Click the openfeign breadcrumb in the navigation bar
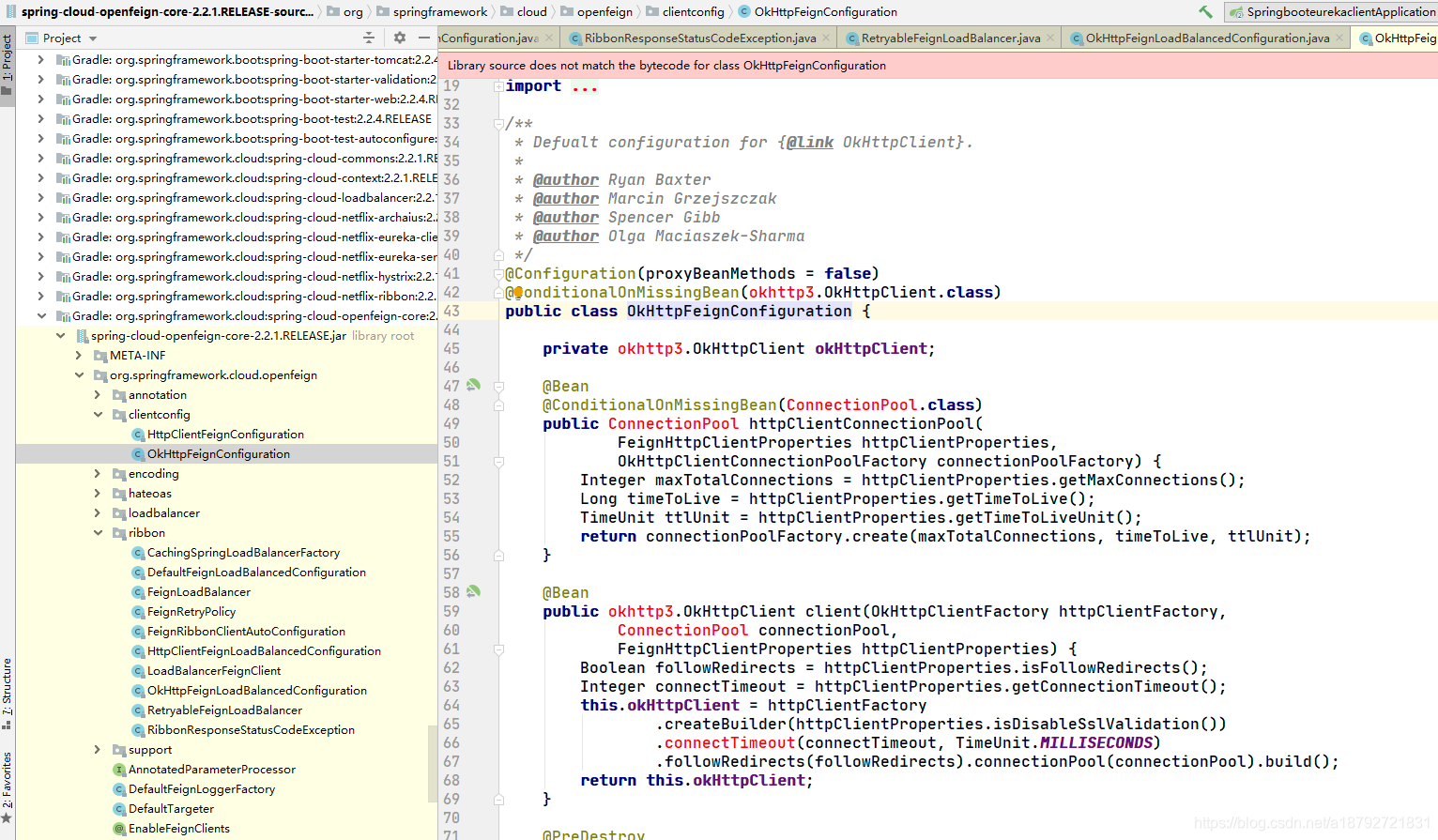The height and width of the screenshot is (840, 1438). (604, 12)
